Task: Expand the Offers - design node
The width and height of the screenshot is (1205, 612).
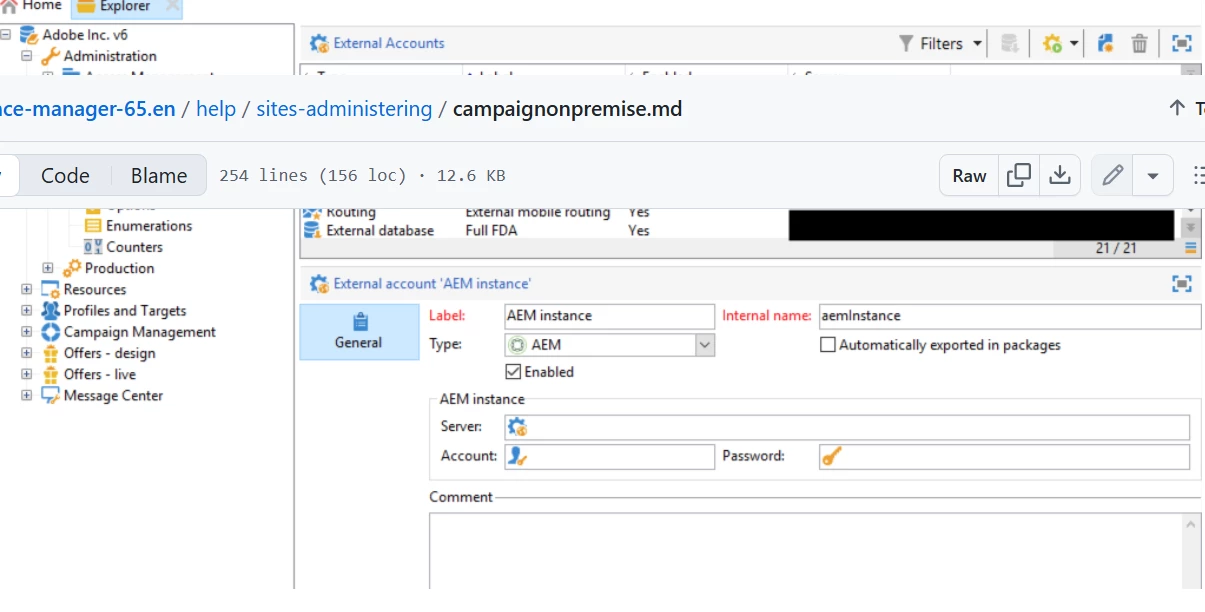Action: click(27, 353)
